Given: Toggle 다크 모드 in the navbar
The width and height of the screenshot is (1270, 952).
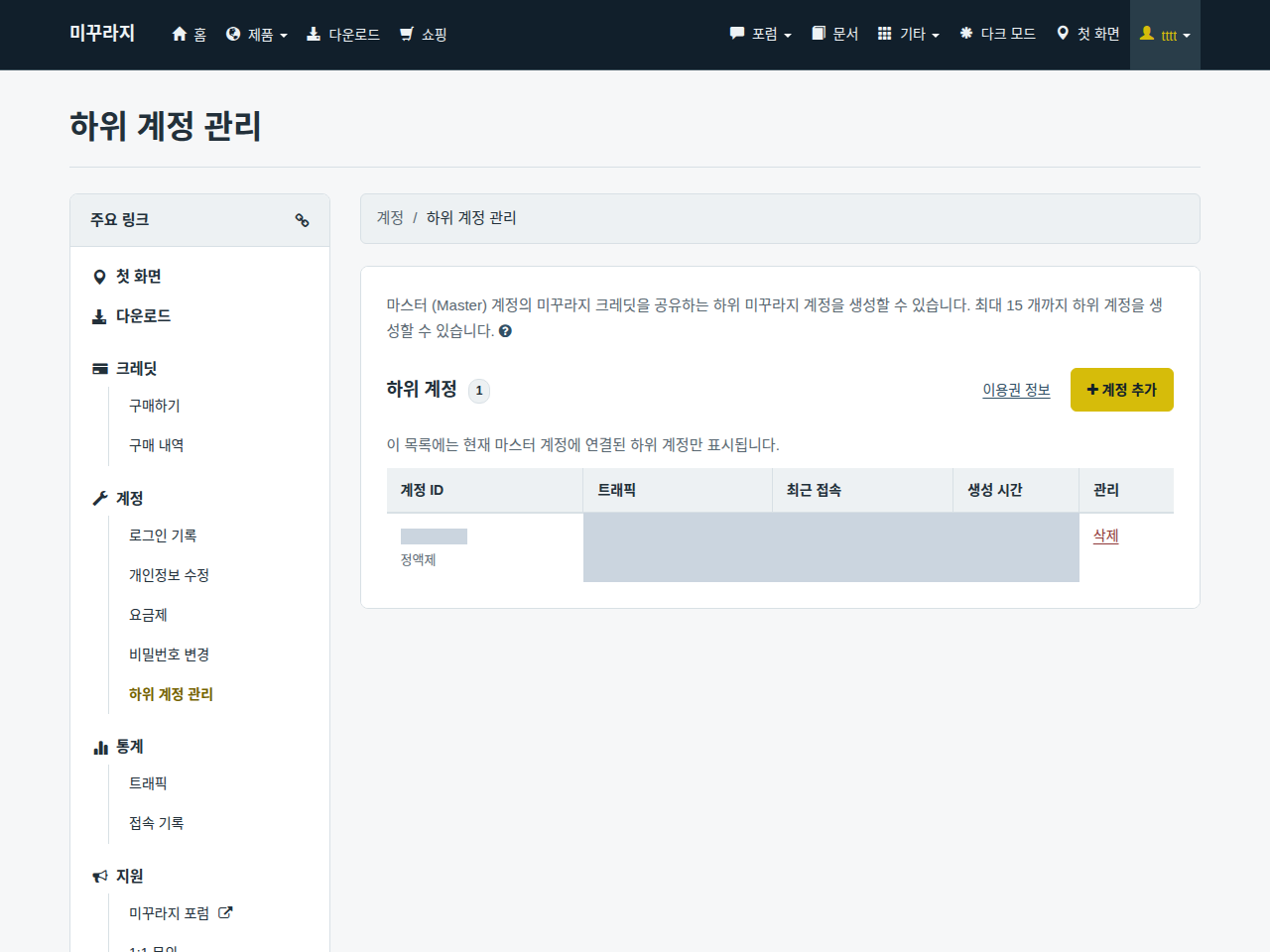Looking at the screenshot, I should point(998,34).
